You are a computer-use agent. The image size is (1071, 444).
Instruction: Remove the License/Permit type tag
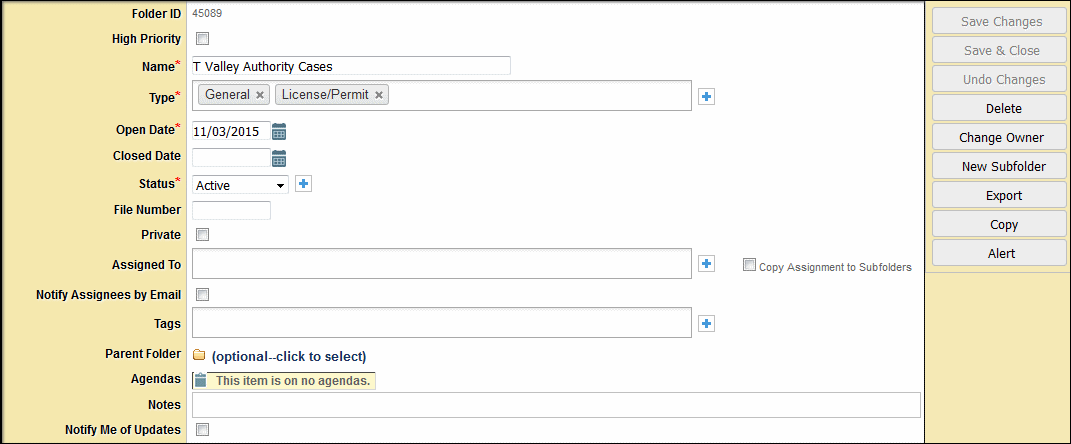(379, 95)
